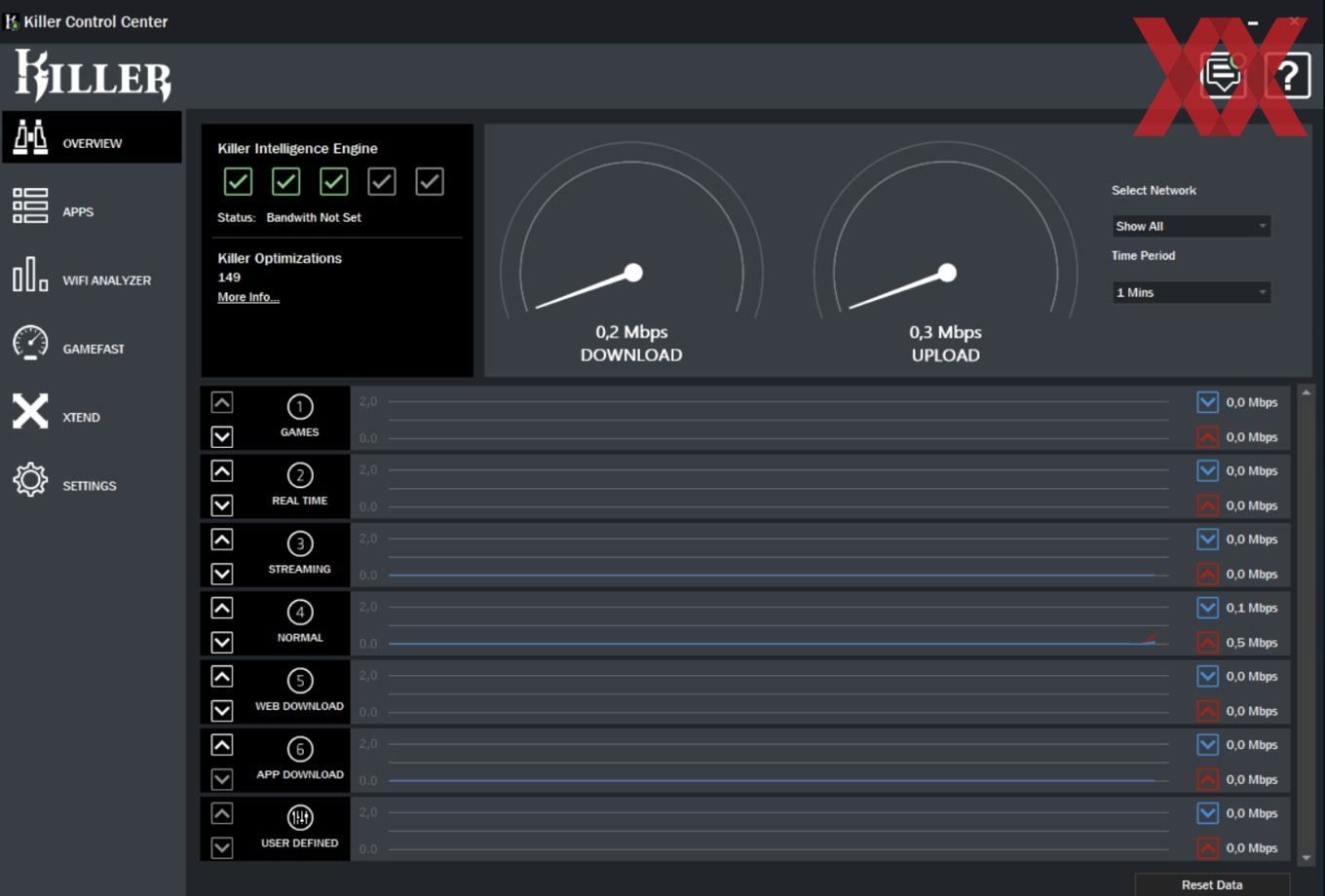Move the Games priority up
This screenshot has width=1325, height=896.
222,402
